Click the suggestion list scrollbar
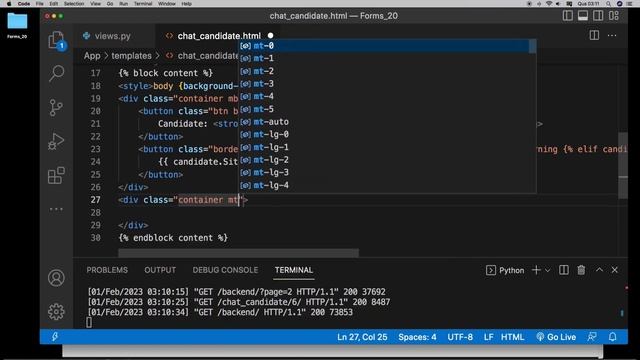The width and height of the screenshot is (640, 360). tap(532, 46)
